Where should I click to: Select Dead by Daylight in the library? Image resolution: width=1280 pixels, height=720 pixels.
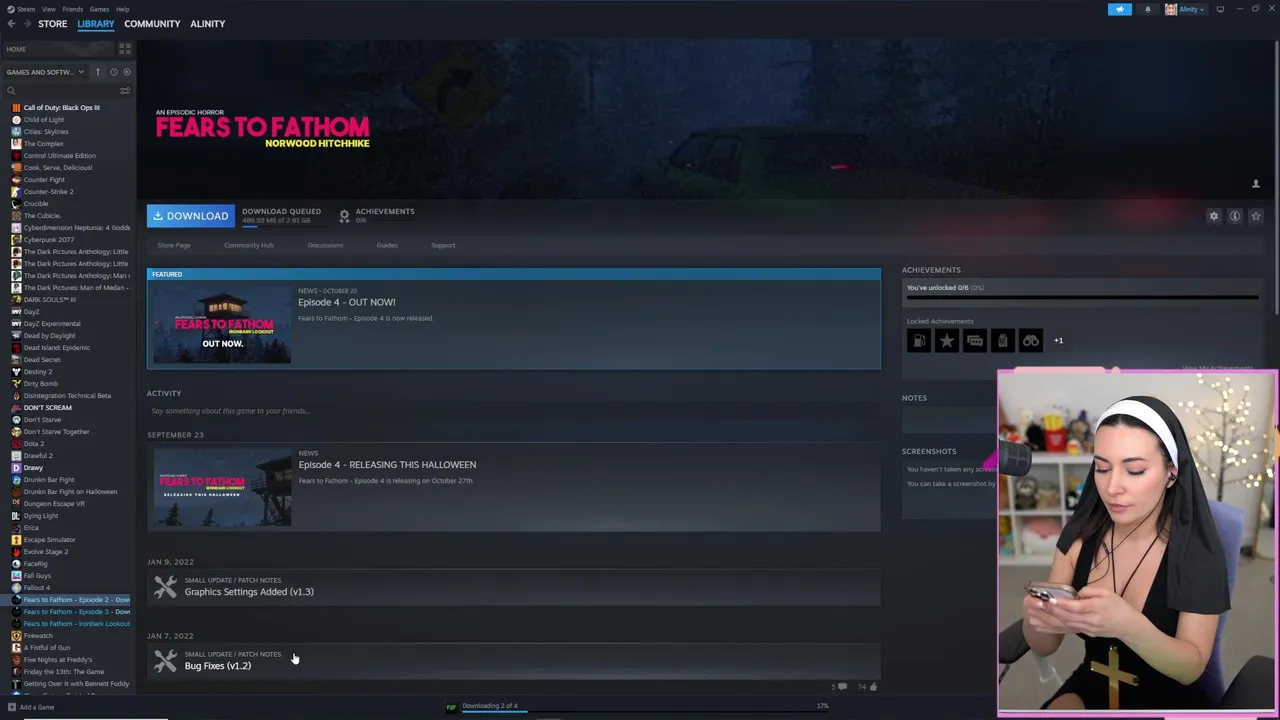[49, 336]
